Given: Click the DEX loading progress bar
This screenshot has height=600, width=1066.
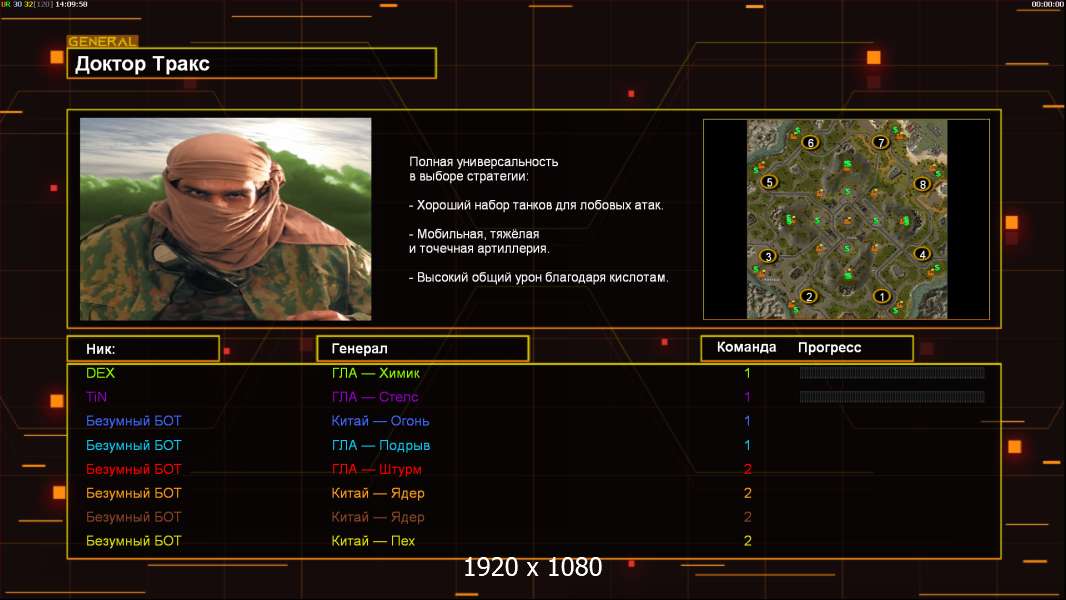Looking at the screenshot, I should (892, 373).
